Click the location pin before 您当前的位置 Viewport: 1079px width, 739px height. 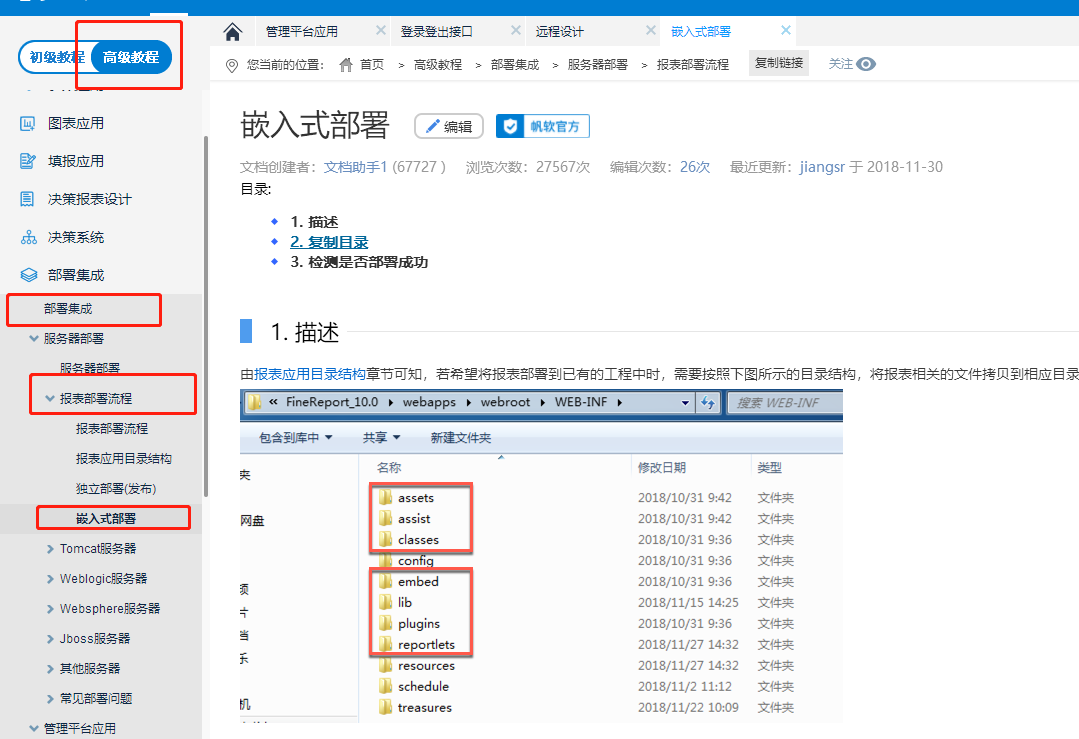point(232,63)
